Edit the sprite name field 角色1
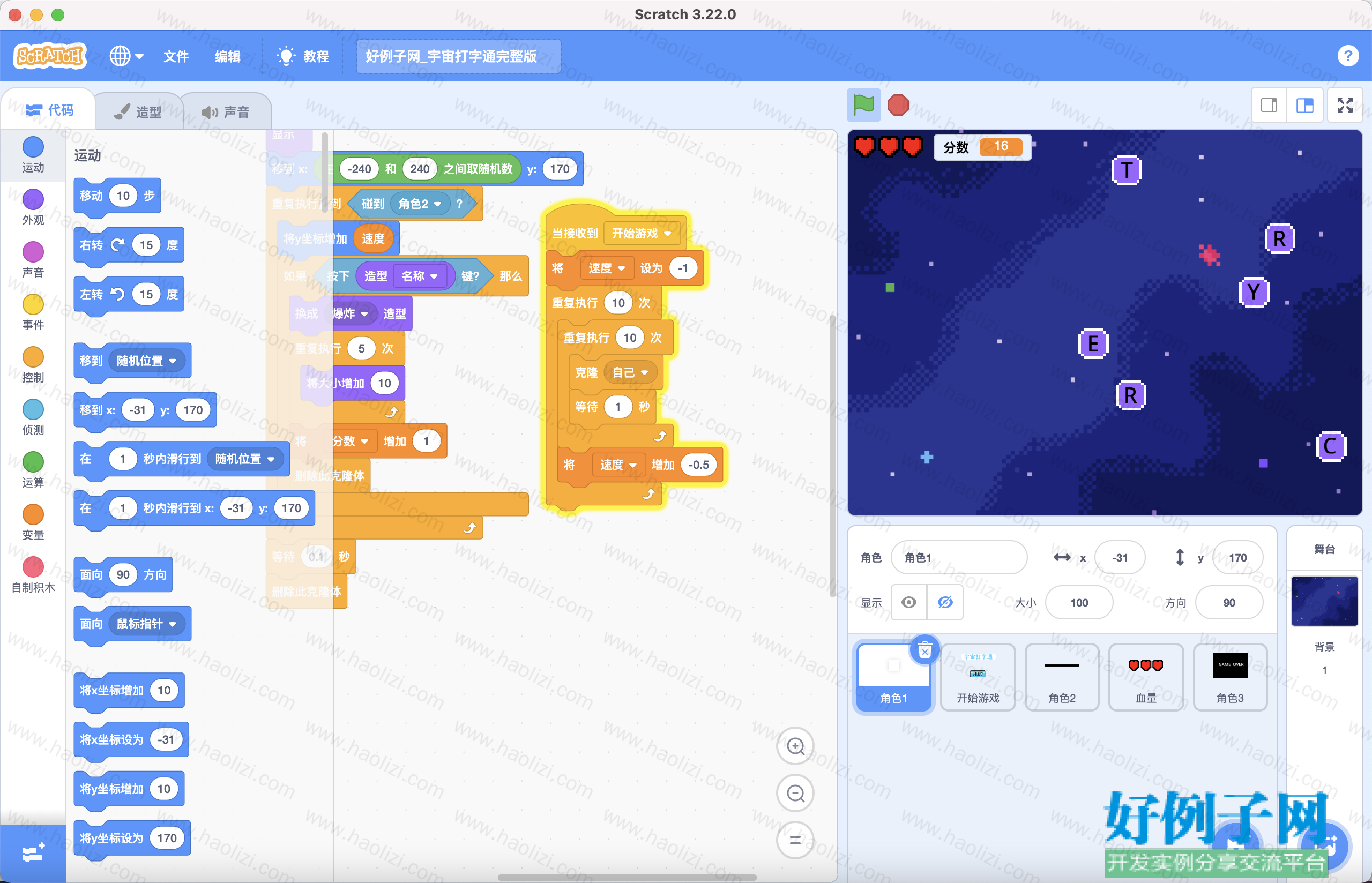The image size is (1372, 883). tap(959, 557)
